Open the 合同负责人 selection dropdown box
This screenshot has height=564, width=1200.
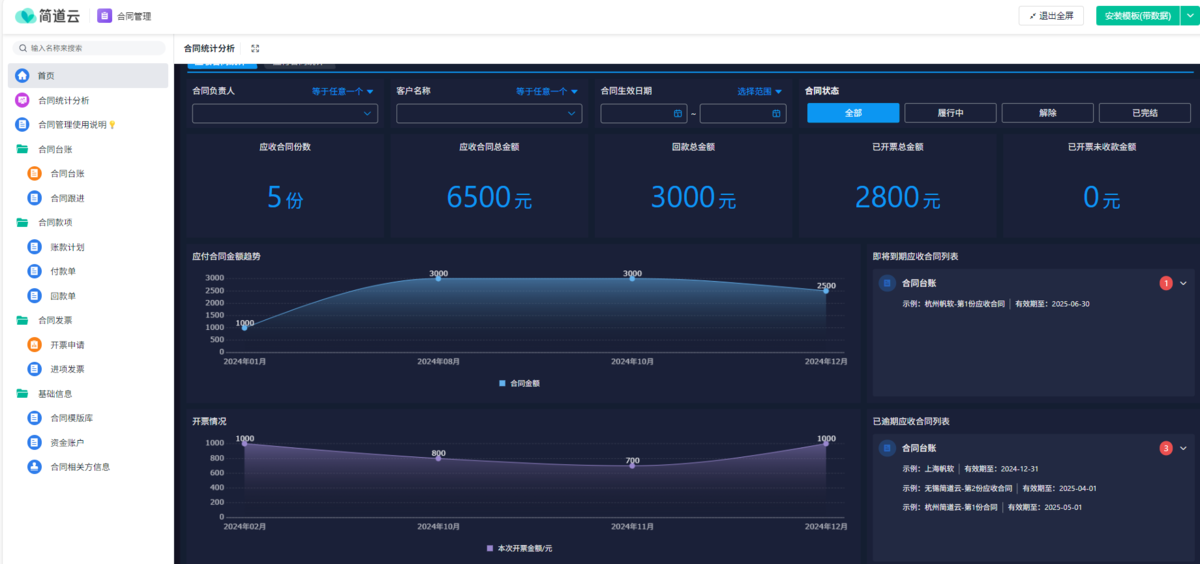(285, 114)
